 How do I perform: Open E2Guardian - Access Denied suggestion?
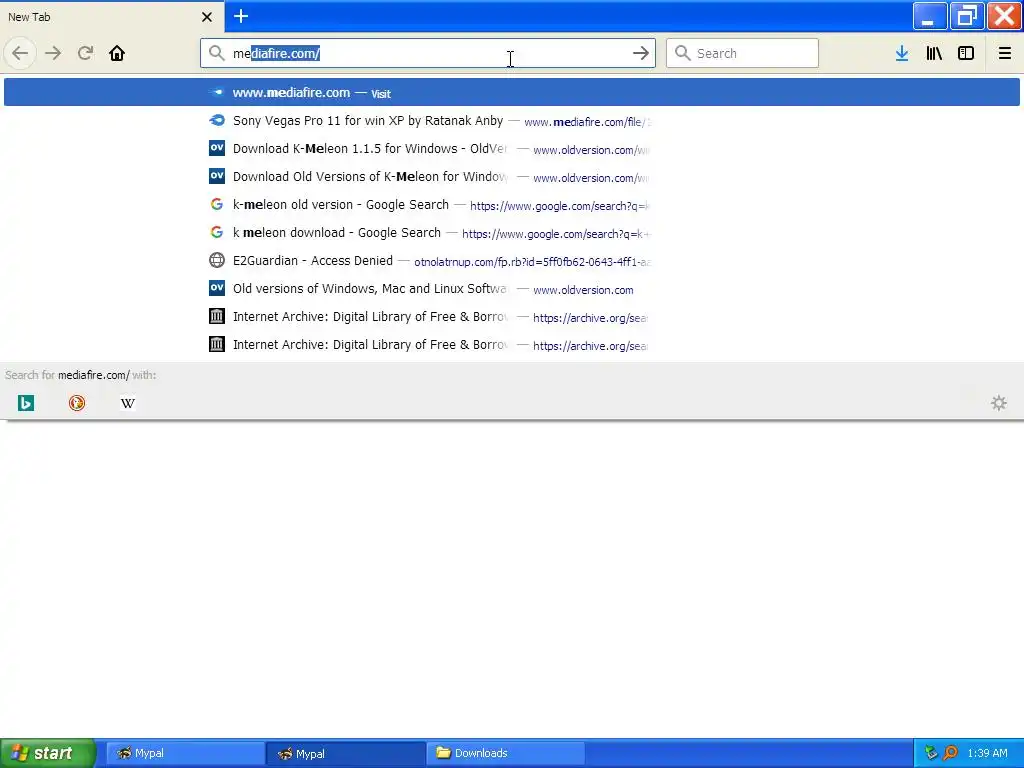[x=511, y=261]
